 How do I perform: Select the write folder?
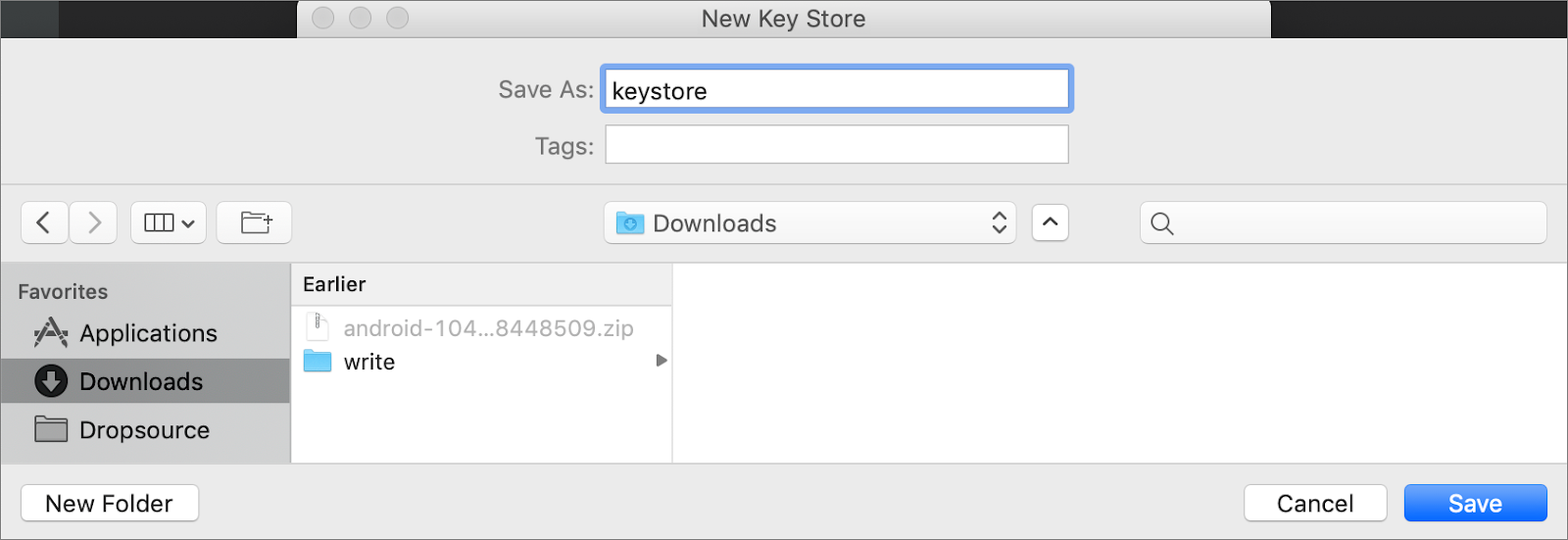tap(369, 362)
